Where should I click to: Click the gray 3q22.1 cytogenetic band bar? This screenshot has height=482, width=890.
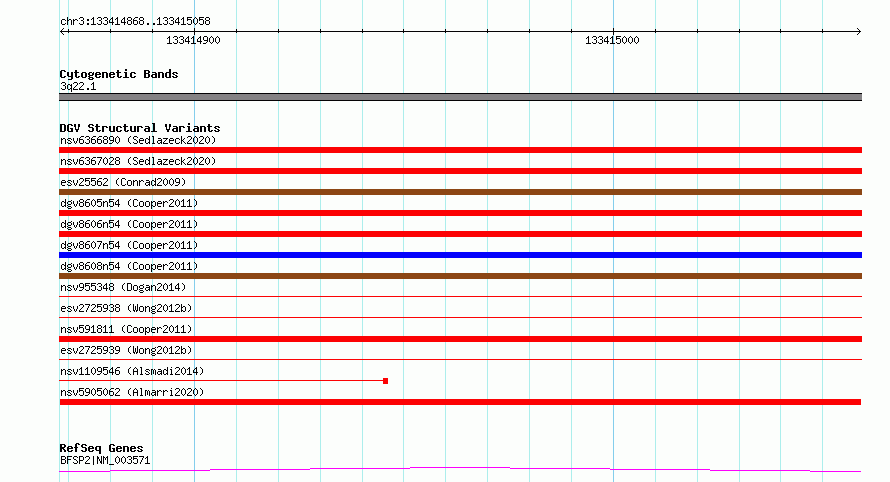pos(460,97)
